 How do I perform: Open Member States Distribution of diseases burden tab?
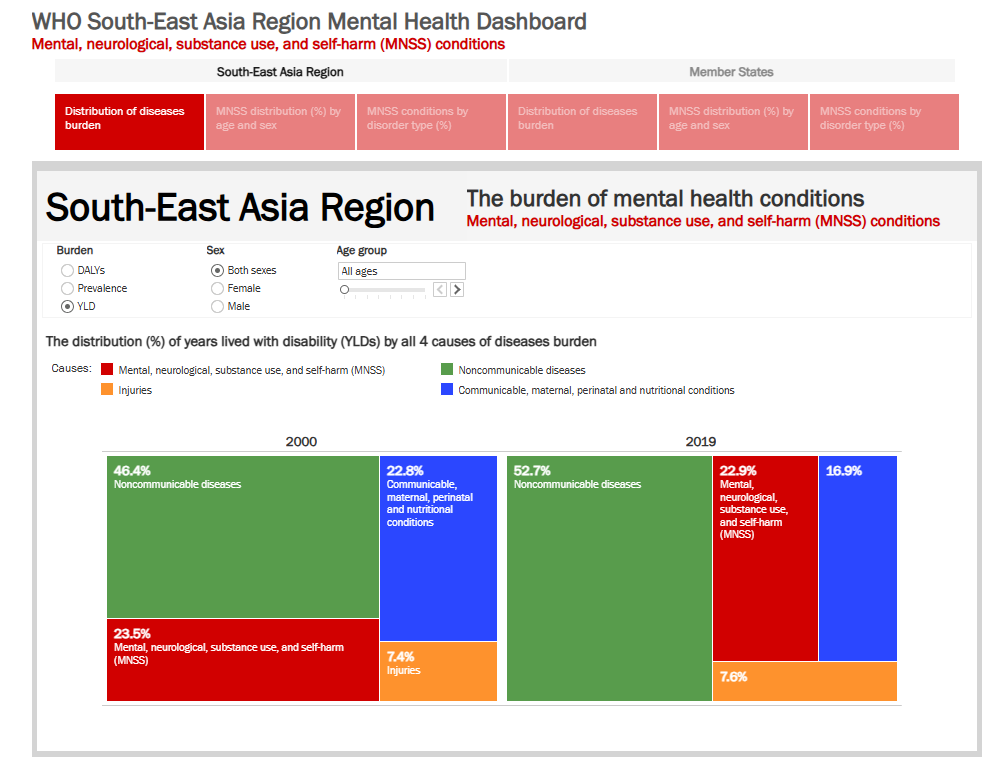(x=582, y=122)
